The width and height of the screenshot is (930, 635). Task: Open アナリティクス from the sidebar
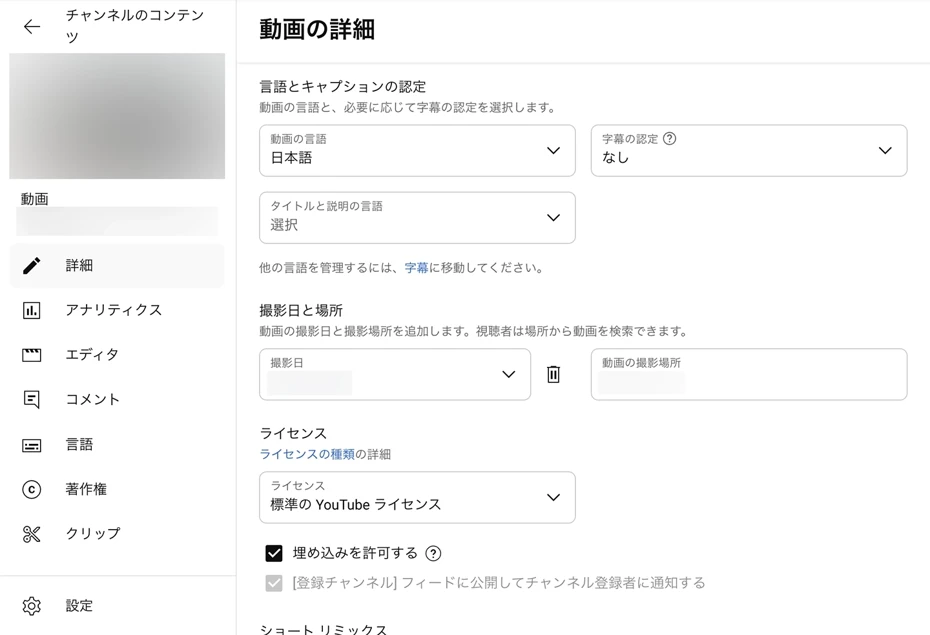[x=34, y=310]
